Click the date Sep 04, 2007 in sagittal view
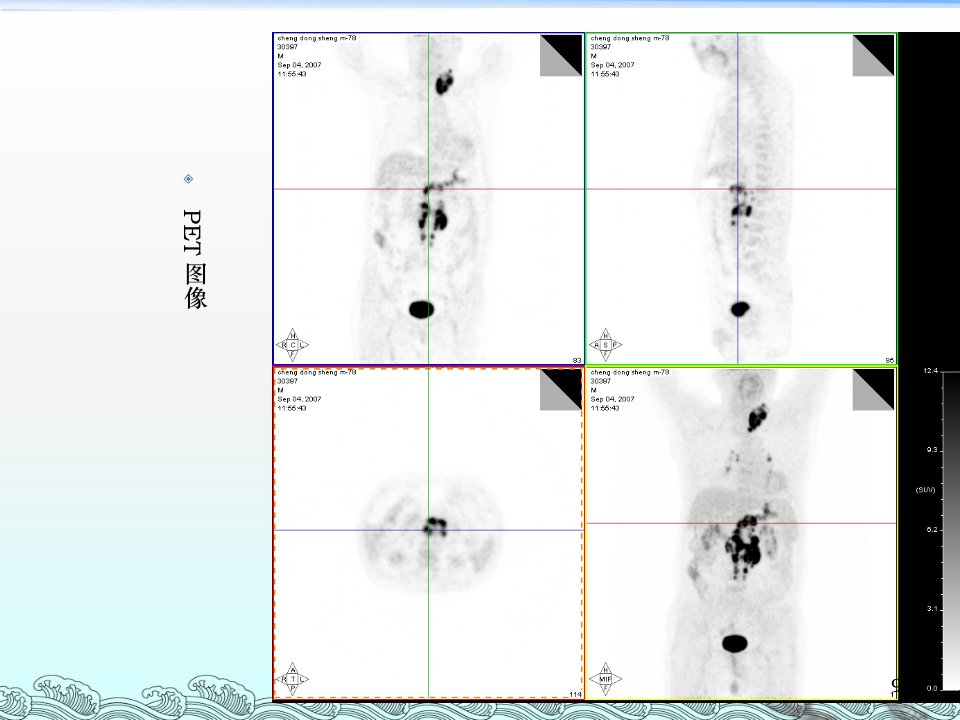The width and height of the screenshot is (960, 720). (x=612, y=65)
